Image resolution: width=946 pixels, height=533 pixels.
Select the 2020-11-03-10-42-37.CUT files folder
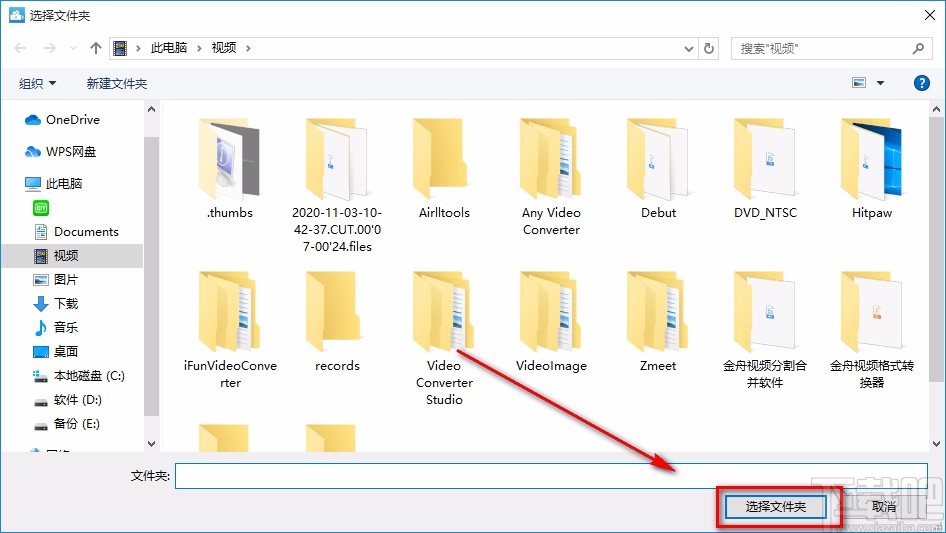pyautogui.click(x=337, y=185)
